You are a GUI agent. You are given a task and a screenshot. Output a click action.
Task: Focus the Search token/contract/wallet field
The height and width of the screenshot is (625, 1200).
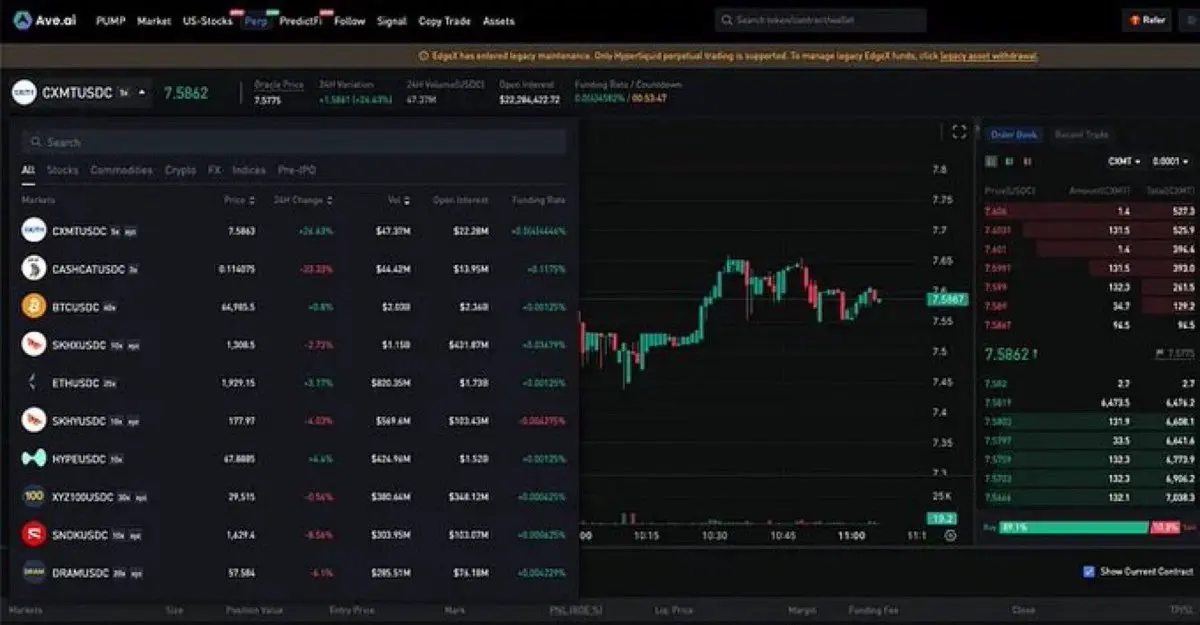coord(820,20)
